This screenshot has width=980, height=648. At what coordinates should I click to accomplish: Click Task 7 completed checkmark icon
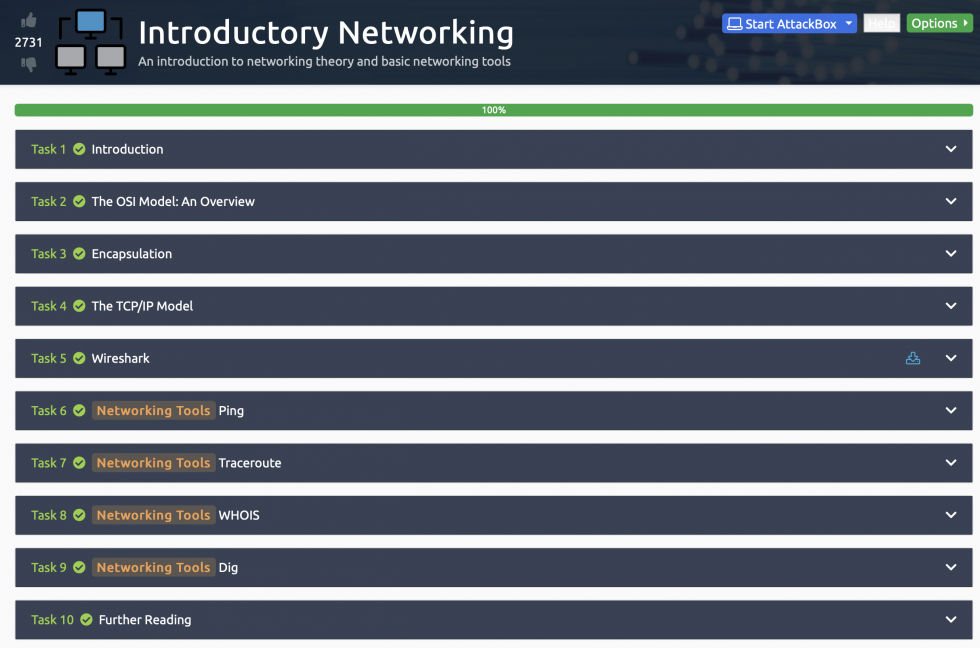79,462
